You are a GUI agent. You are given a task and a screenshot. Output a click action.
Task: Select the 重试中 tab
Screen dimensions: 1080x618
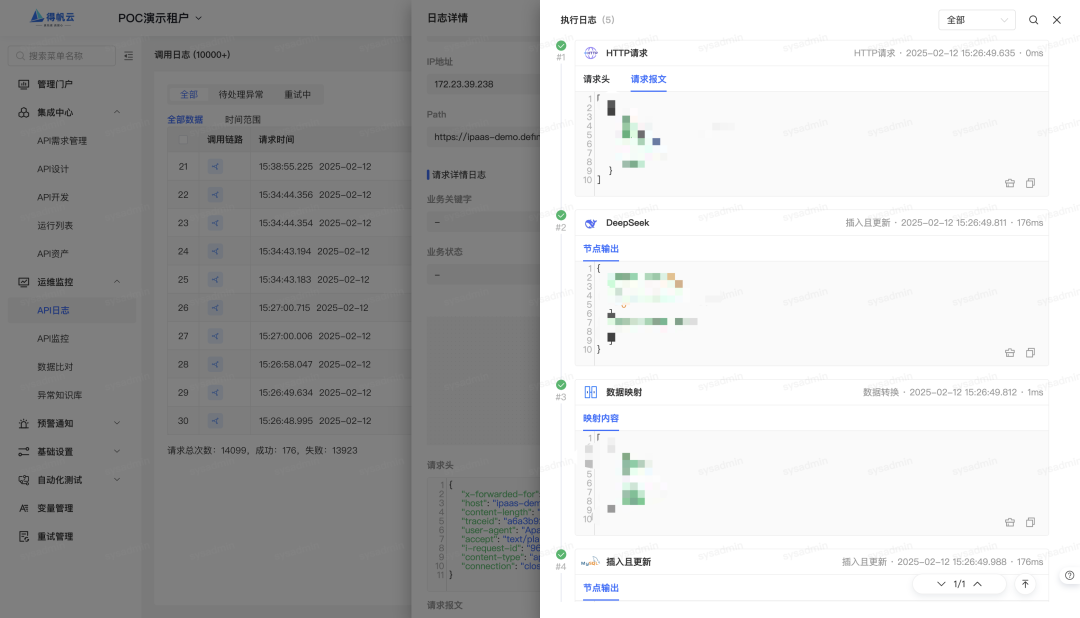tap(298, 94)
